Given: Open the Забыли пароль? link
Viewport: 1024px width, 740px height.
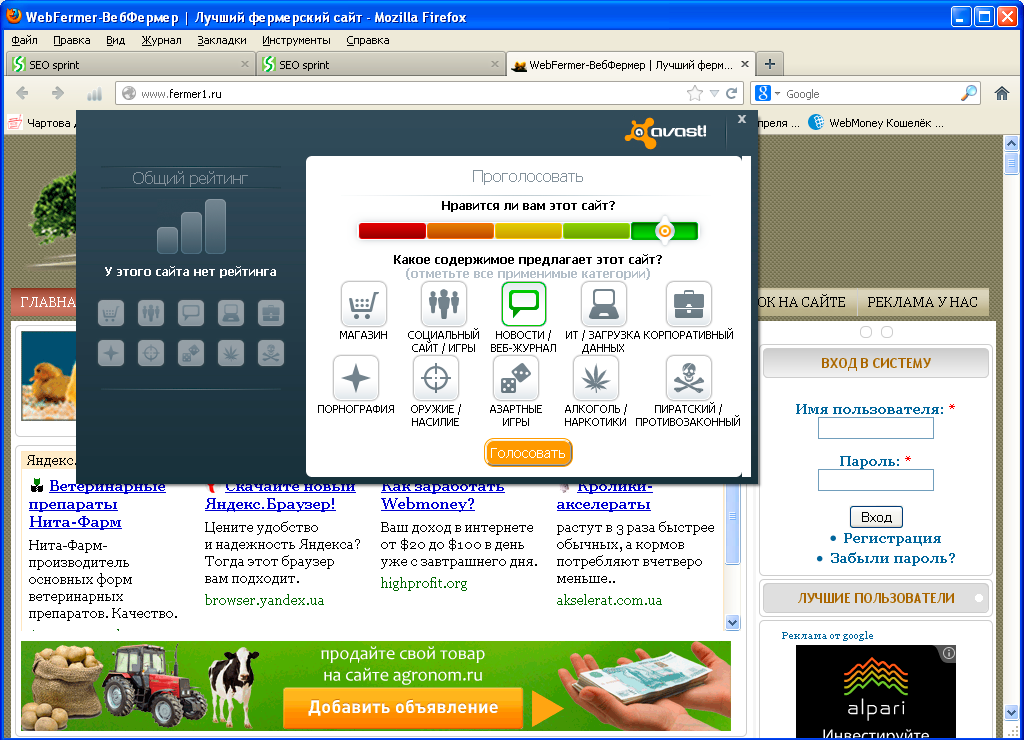Looking at the screenshot, I should coord(893,558).
